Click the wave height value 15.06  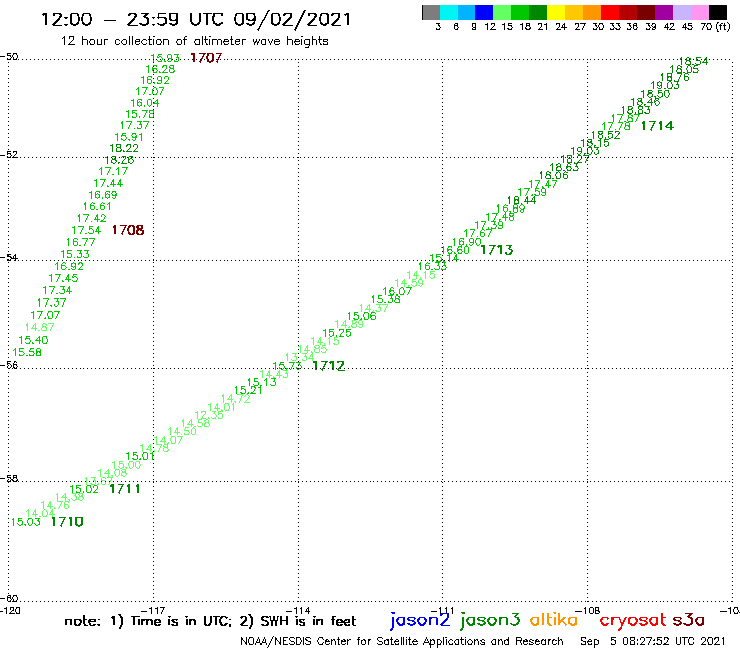[362, 316]
